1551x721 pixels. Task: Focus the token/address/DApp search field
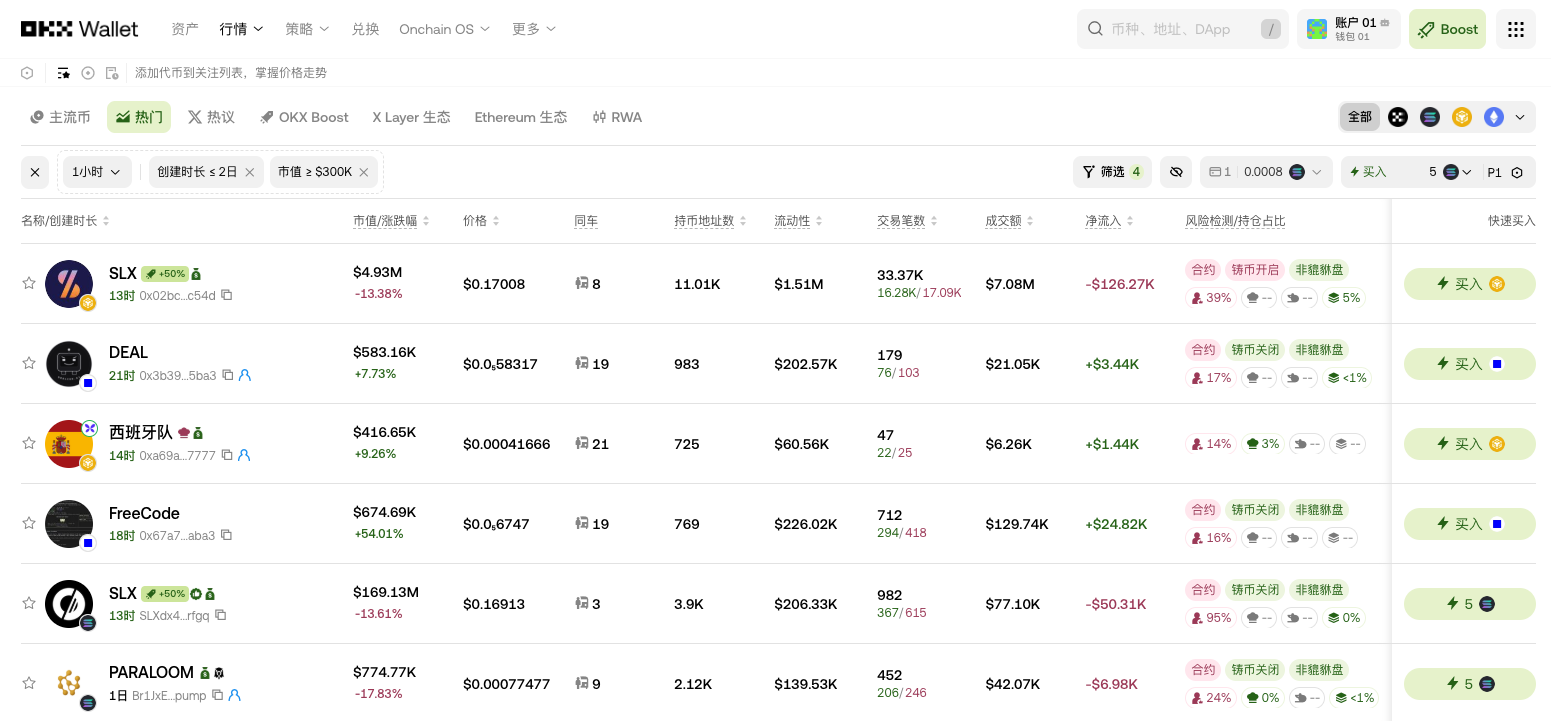1183,29
